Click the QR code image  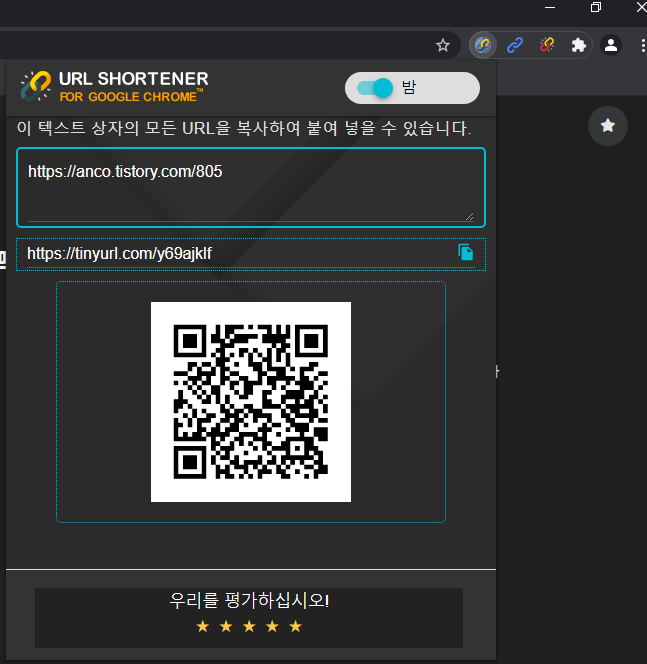[251, 402]
